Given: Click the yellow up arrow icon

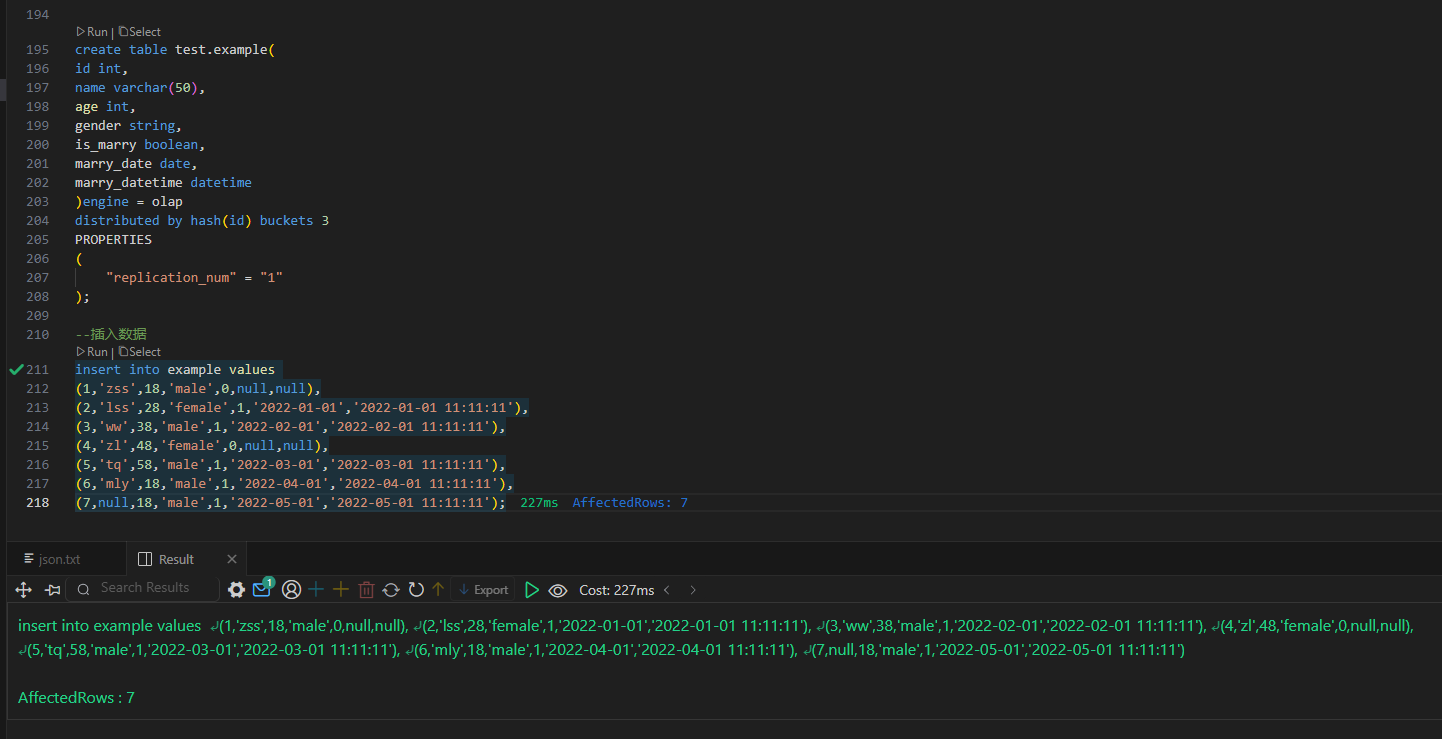Looking at the screenshot, I should (x=438, y=590).
